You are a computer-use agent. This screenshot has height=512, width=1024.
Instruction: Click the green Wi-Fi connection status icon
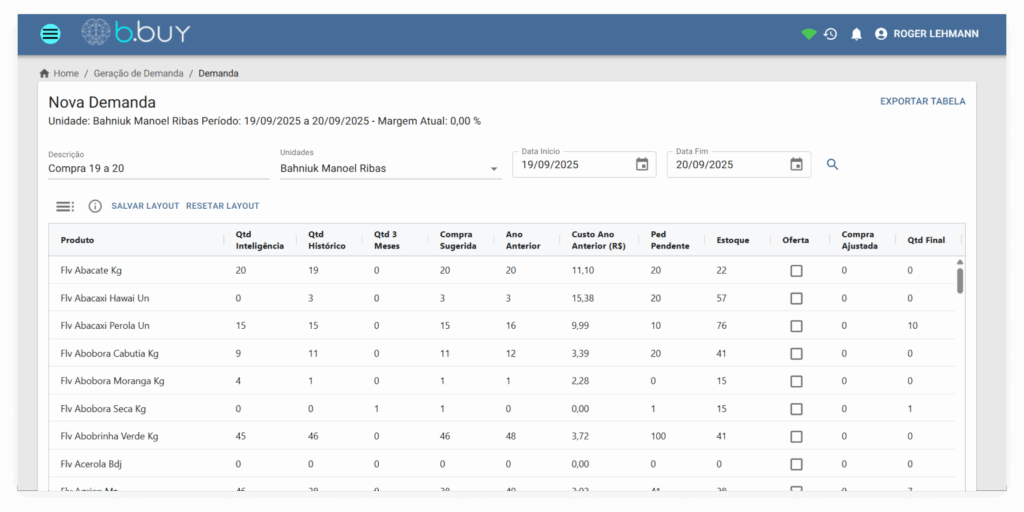pos(808,34)
